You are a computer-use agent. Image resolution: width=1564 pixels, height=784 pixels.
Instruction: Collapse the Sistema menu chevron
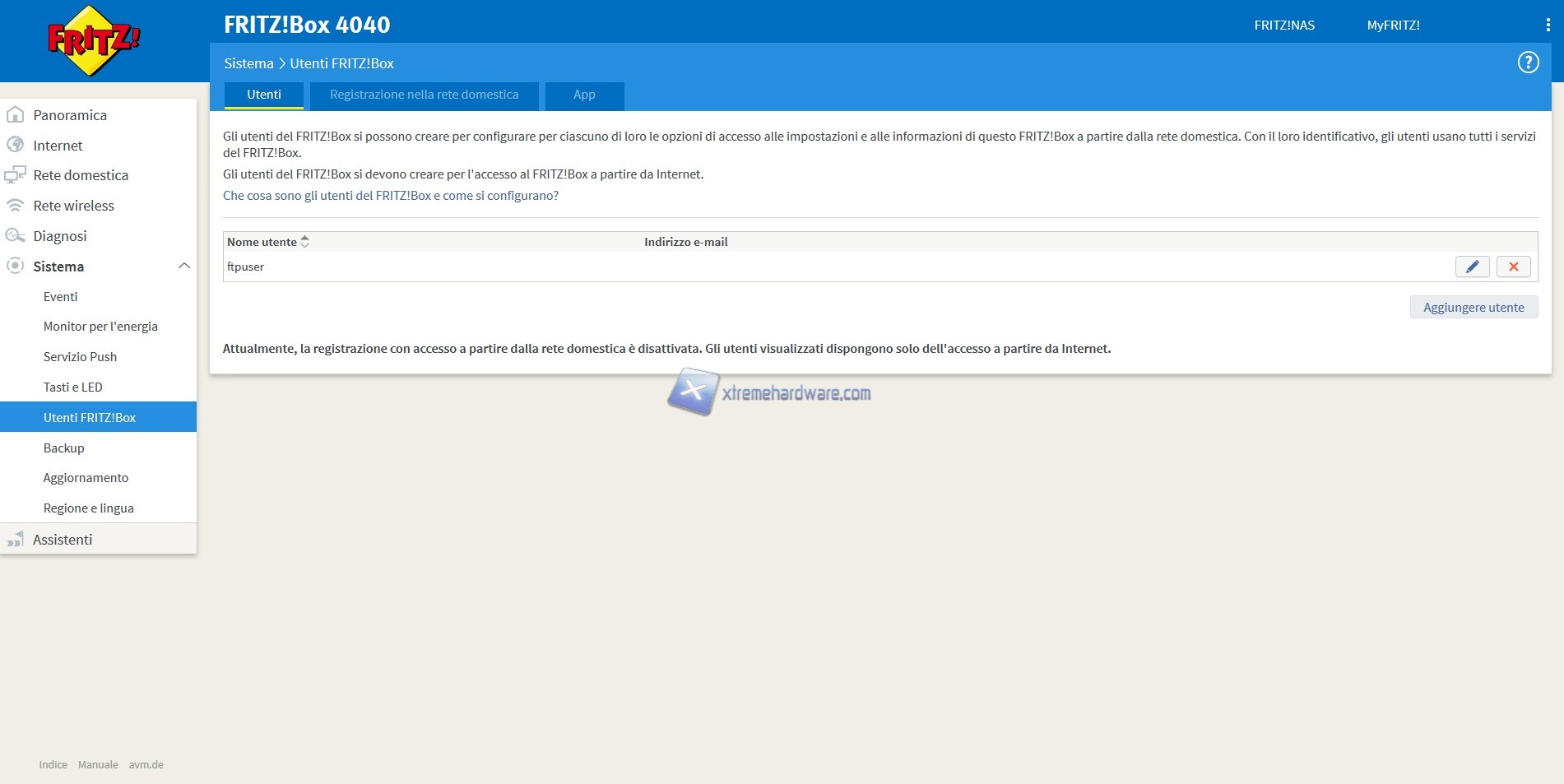point(184,266)
